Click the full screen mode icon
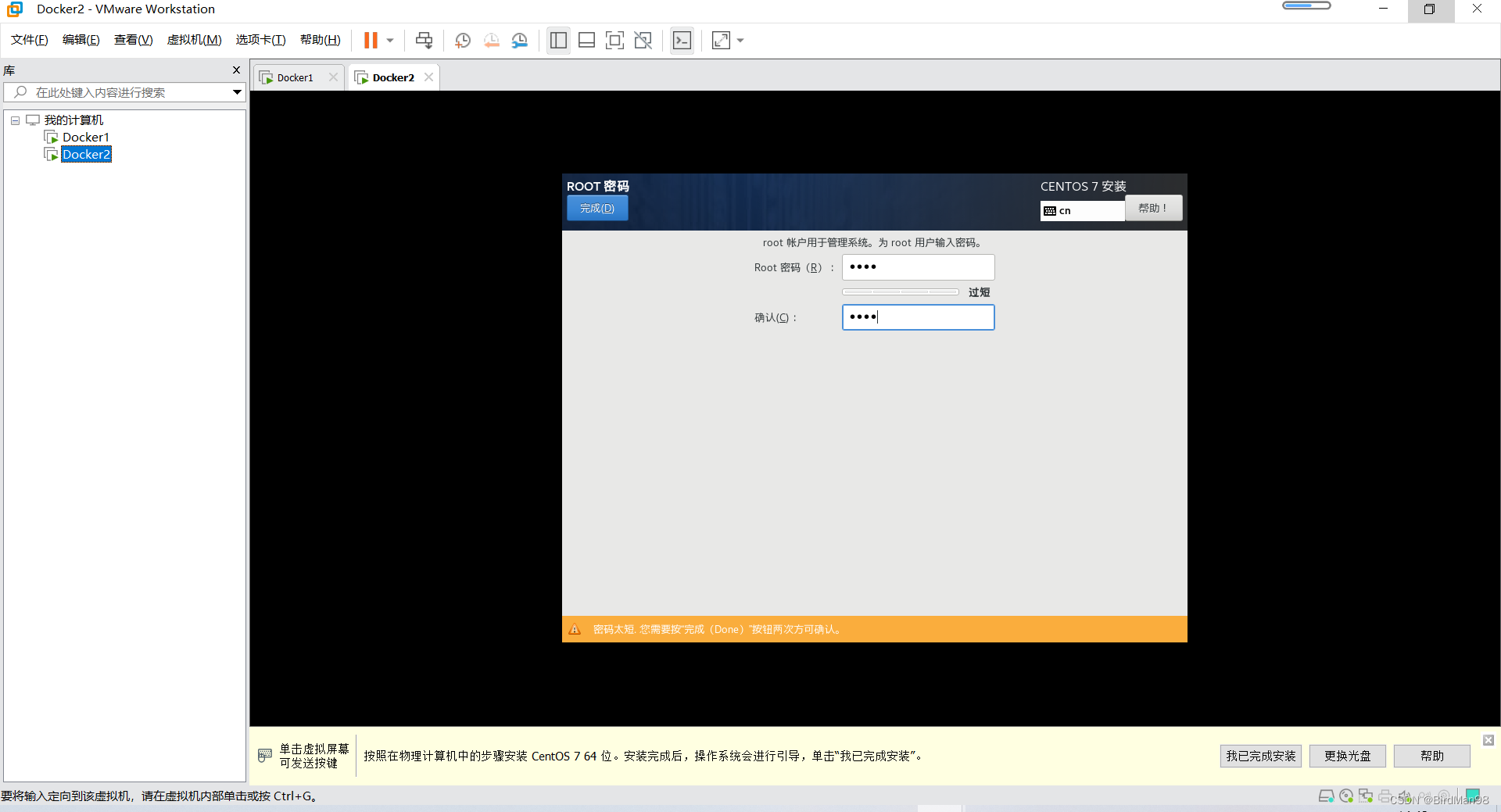Viewport: 1501px width, 812px height. (614, 40)
